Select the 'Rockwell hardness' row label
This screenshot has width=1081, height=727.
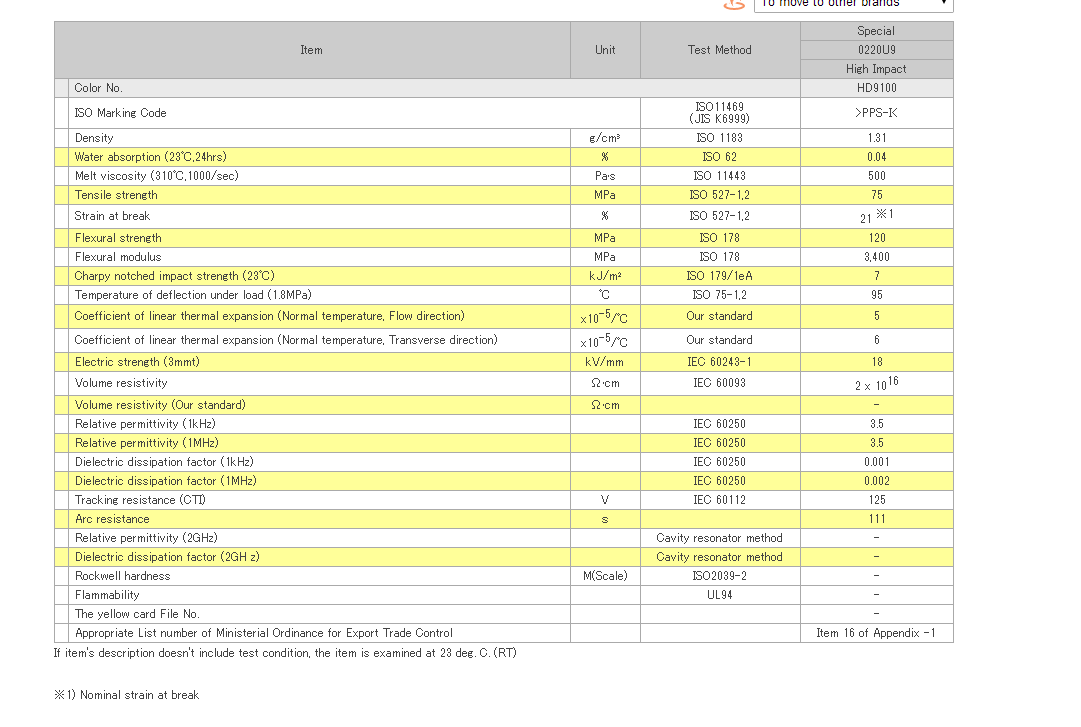pyautogui.click(x=122, y=576)
